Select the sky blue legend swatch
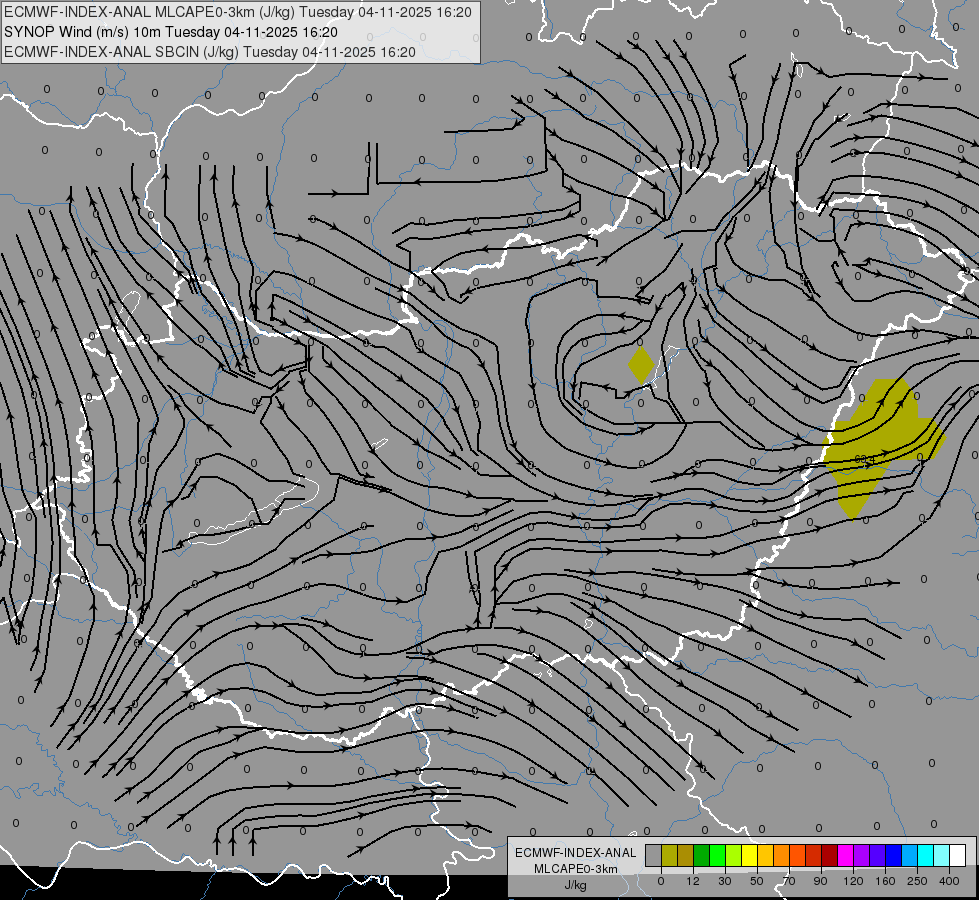979x900 pixels. 910,855
